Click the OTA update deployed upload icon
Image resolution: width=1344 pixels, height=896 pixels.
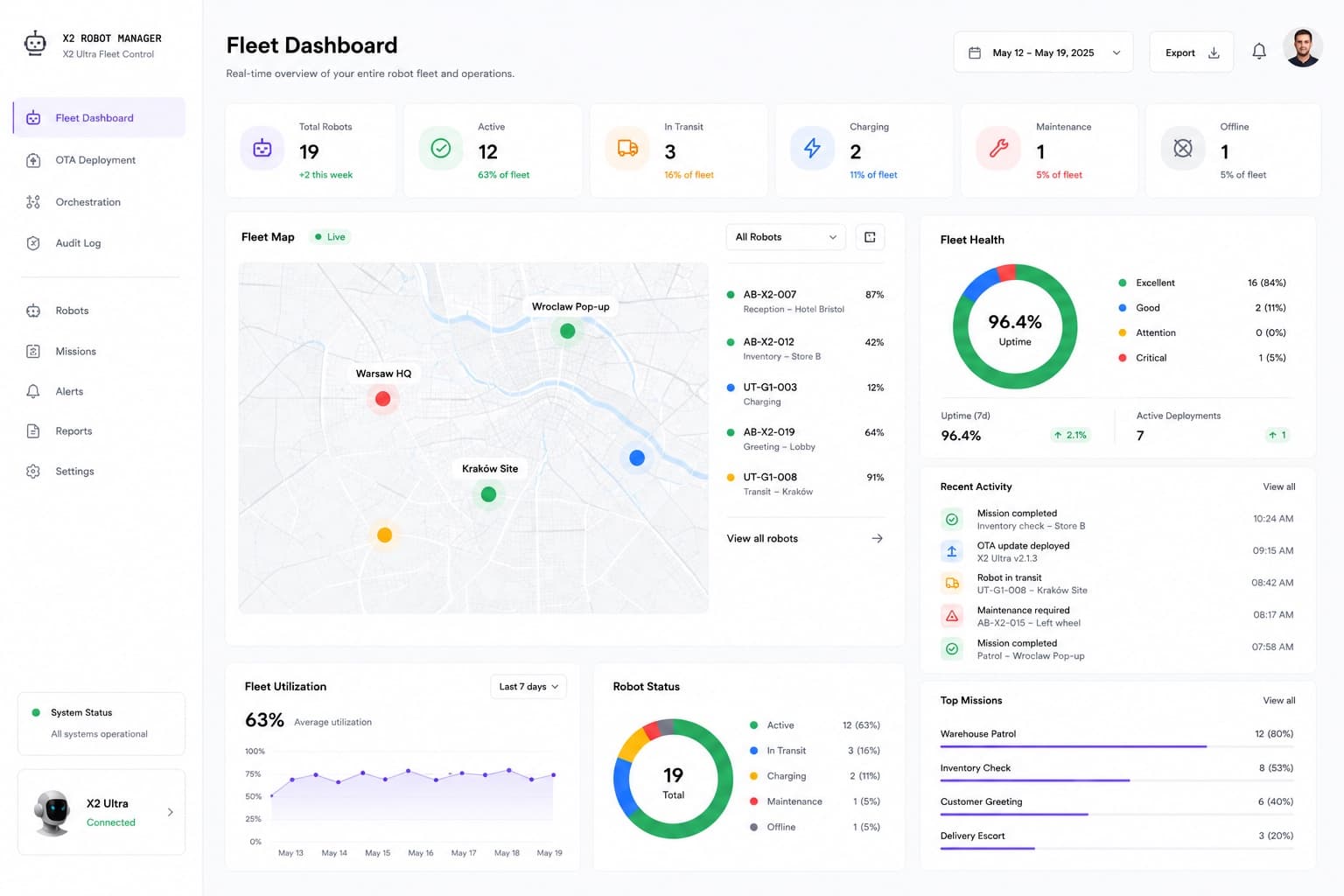(952, 551)
